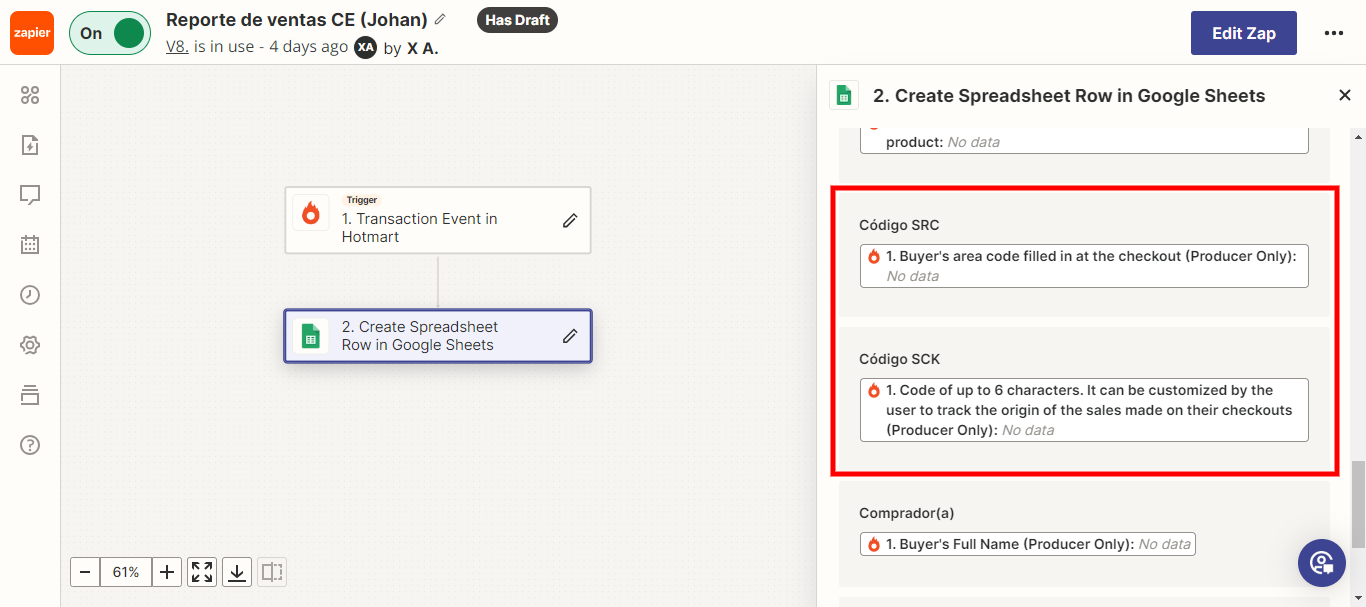
Task: Click the panel vertical scrollbar thumb
Action: (x=1357, y=504)
